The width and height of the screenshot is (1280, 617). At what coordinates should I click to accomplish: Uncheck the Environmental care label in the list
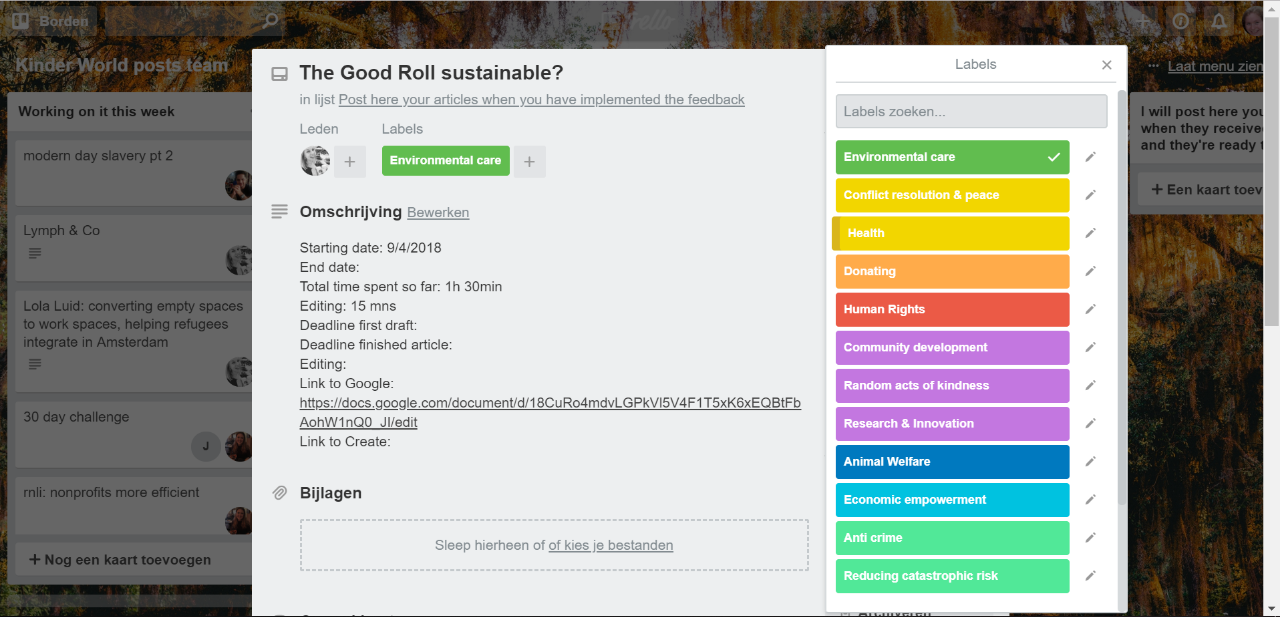(x=953, y=157)
